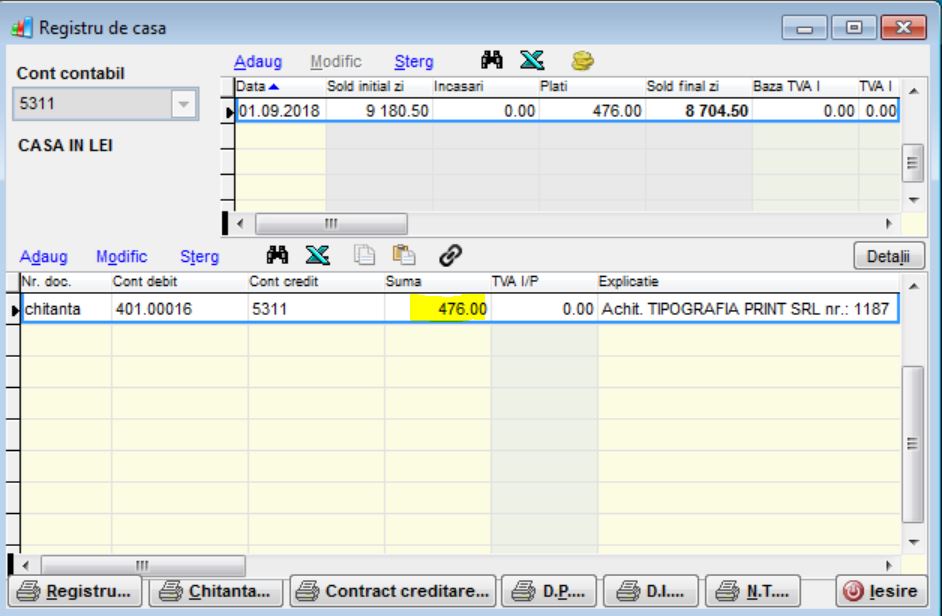This screenshot has height=616, width=942.
Task: Click upper grid scroll left arrow
Action: (240, 224)
